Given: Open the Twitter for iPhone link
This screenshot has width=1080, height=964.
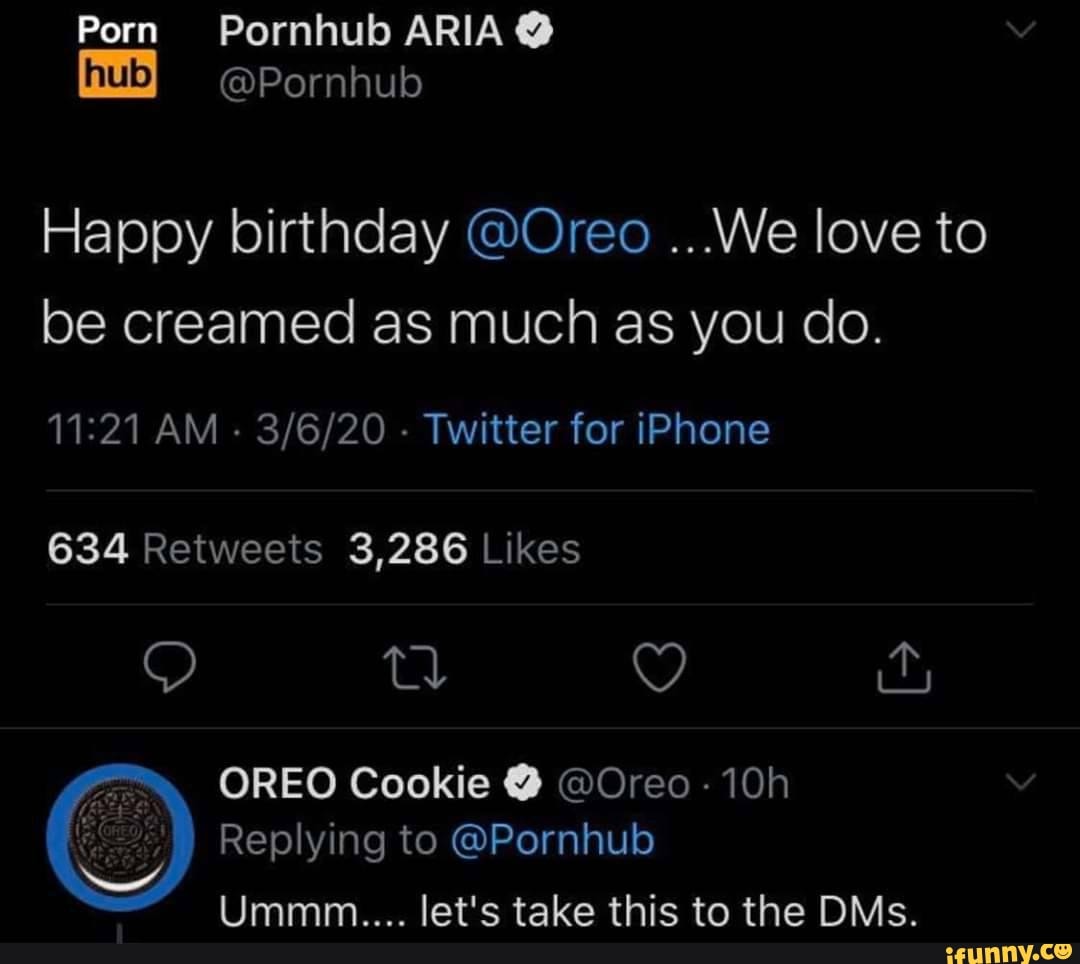Looking at the screenshot, I should [597, 430].
